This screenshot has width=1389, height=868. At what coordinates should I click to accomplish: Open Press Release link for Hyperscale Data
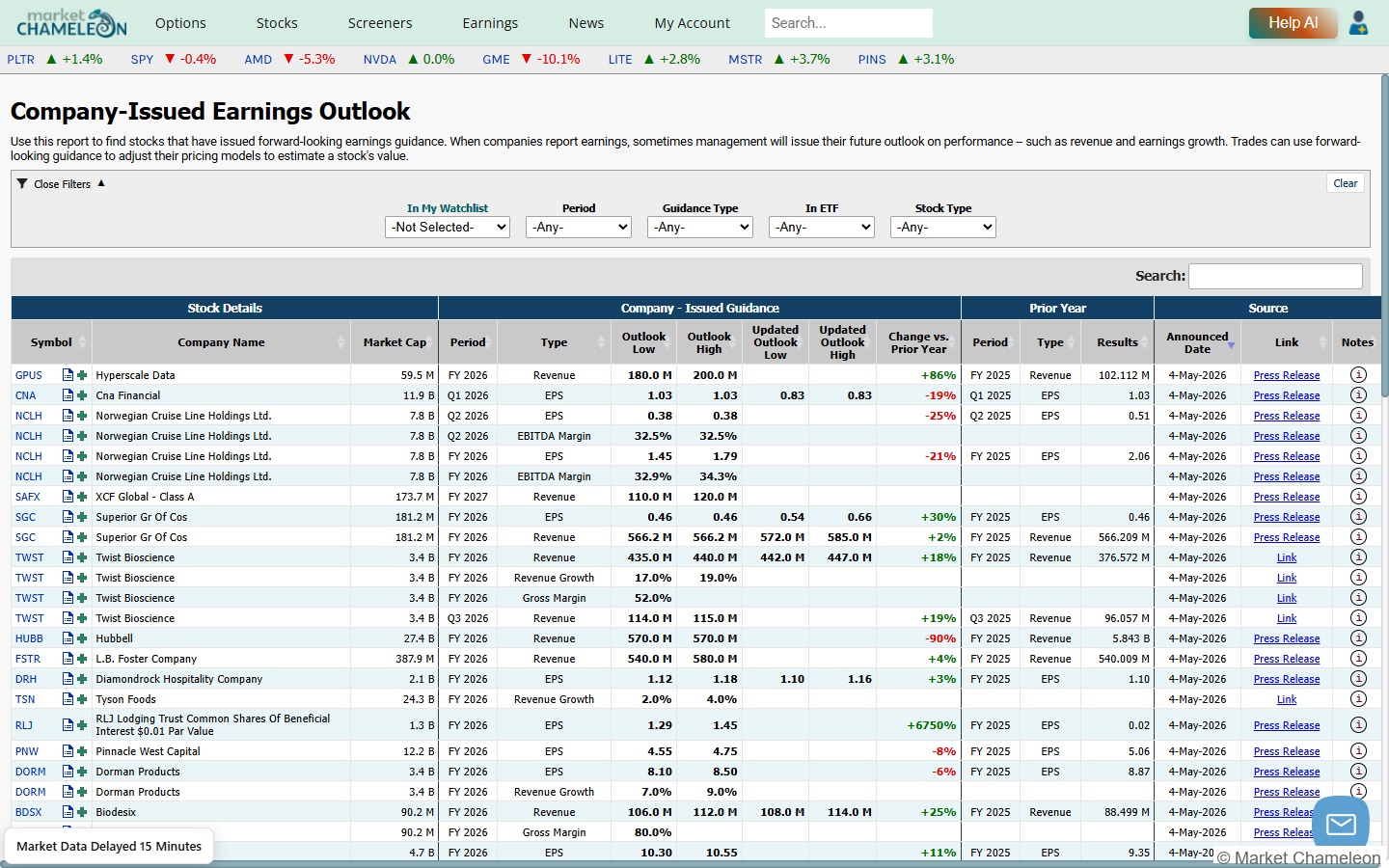point(1287,375)
